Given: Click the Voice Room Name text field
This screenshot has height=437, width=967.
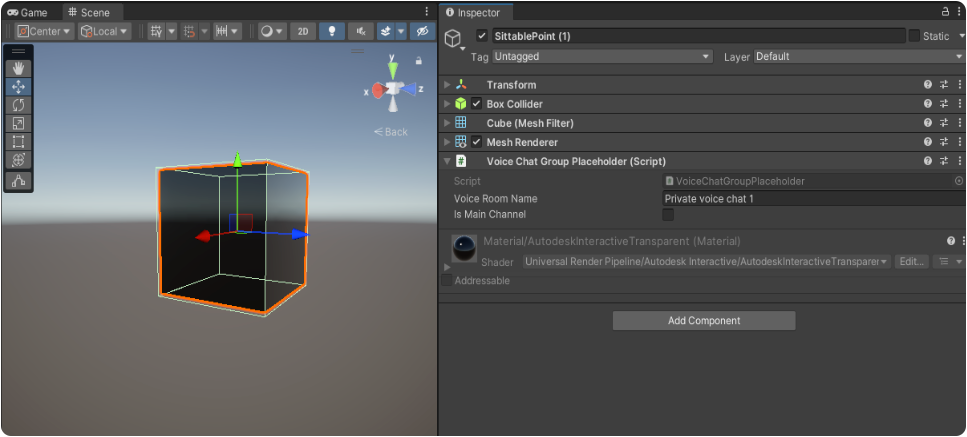Looking at the screenshot, I should [812, 199].
